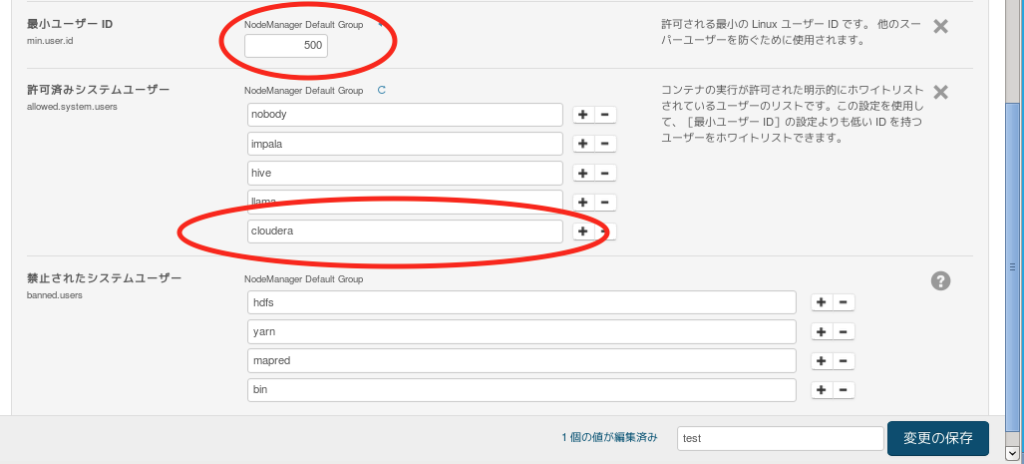This screenshot has height=464, width=1024.
Task: Remove the hdfs banned user
Action: pyautogui.click(x=843, y=303)
